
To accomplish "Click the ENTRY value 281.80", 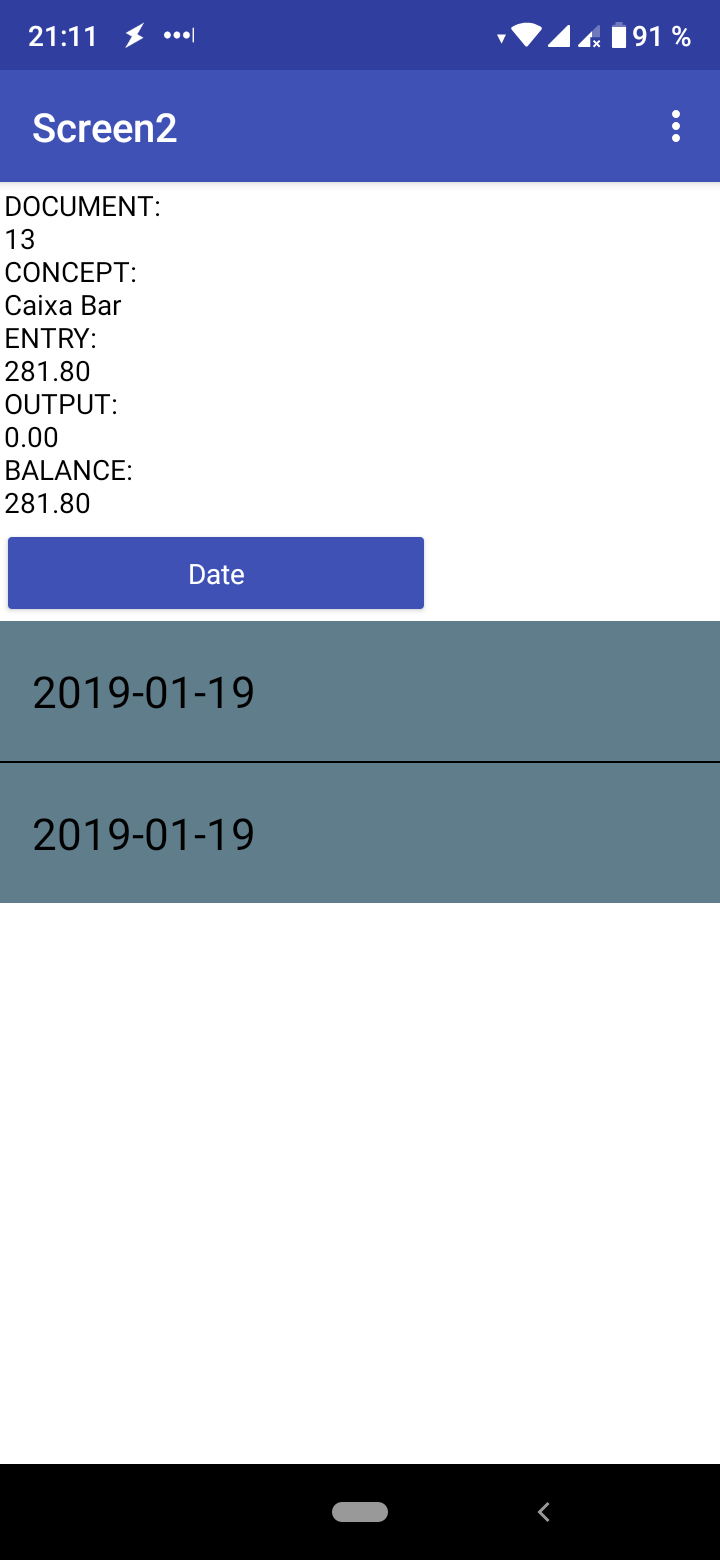I will [48, 371].
